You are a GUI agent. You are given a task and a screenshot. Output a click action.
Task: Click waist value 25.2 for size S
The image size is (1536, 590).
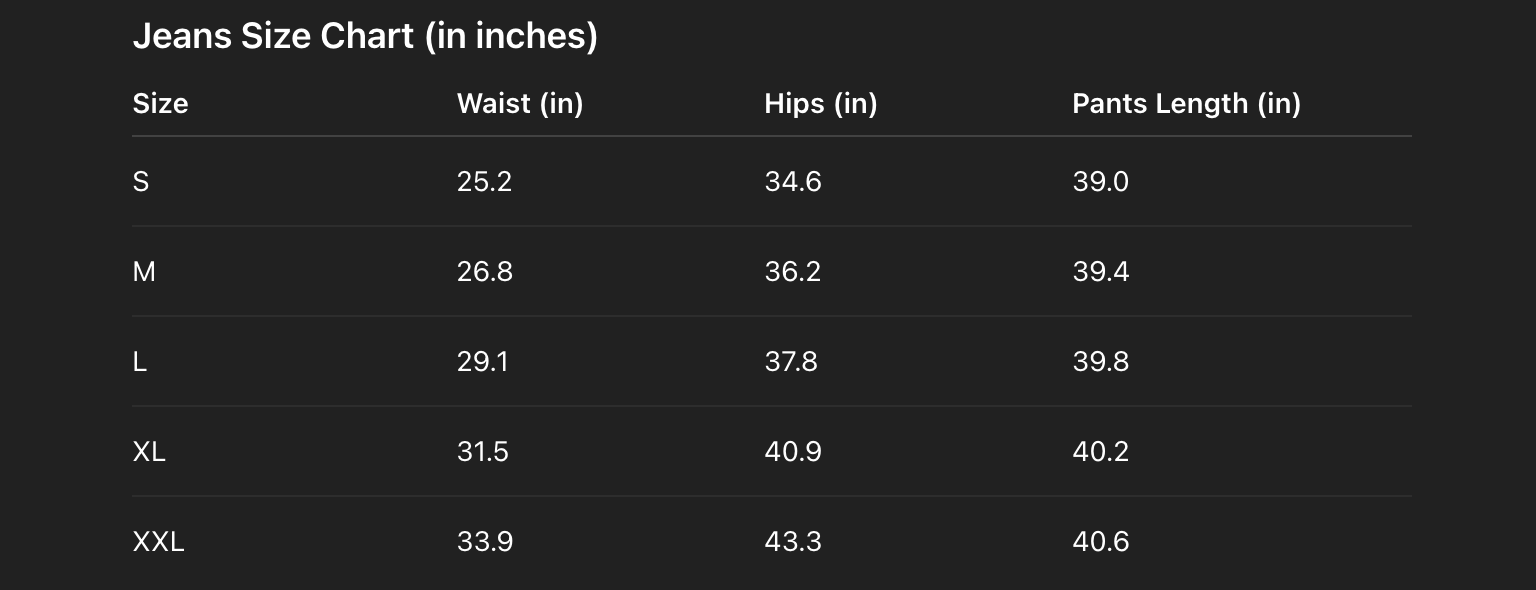(x=484, y=182)
